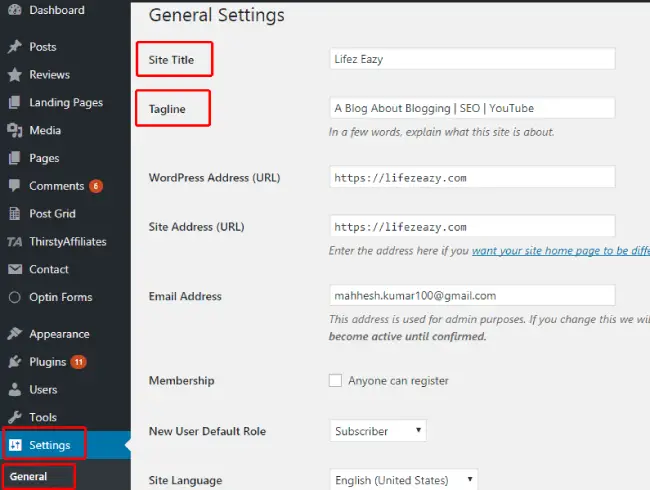Click the Site Address URL field
650x490 pixels.
coord(472,226)
